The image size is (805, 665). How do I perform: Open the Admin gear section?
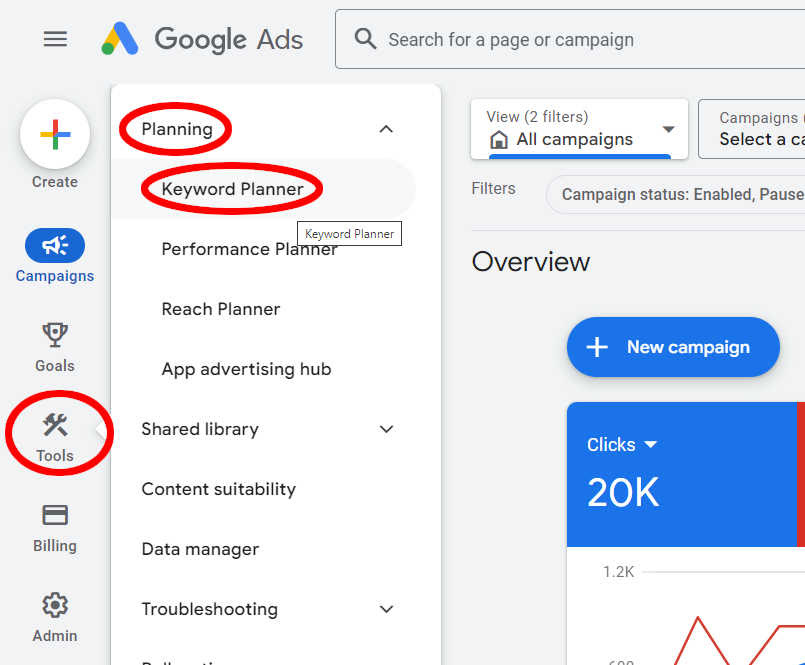pyautogui.click(x=55, y=618)
